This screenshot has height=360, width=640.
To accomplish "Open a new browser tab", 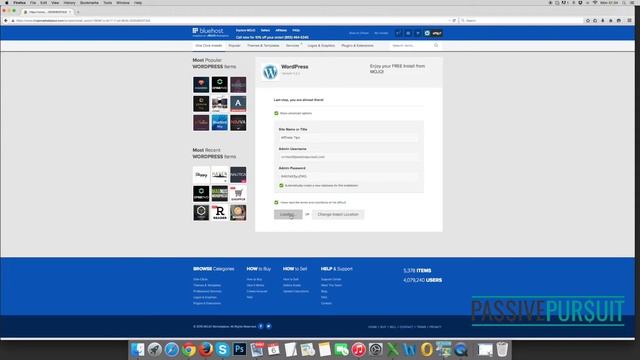I will (x=78, y=12).
